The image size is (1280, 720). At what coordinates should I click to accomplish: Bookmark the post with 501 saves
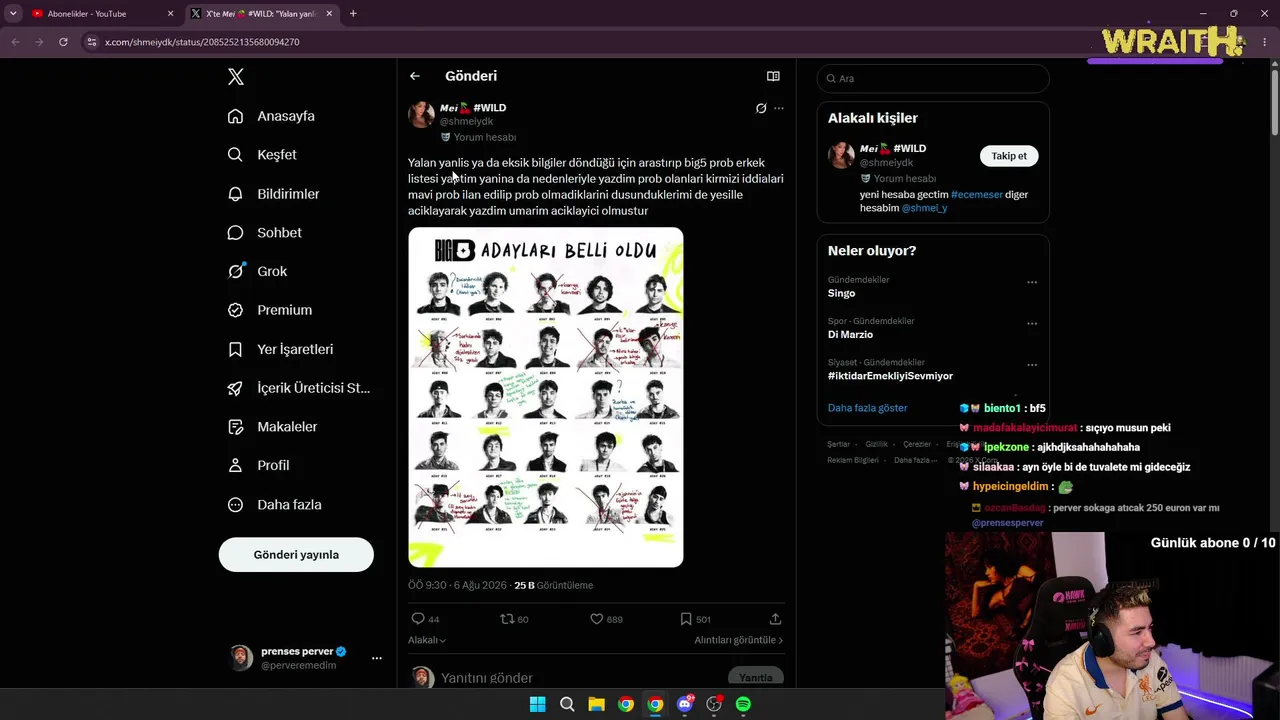[686, 619]
